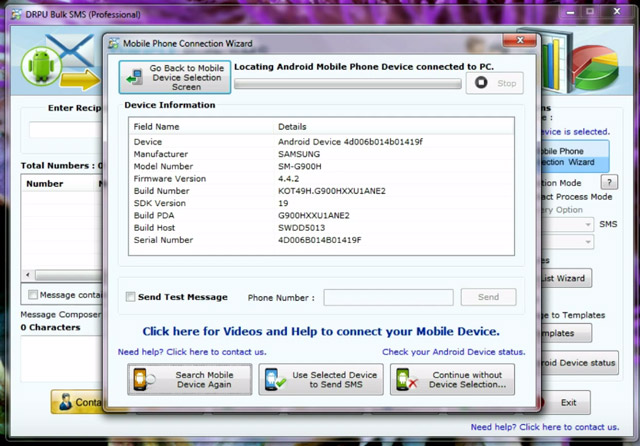Click the phone magnifier icon on the Search button
The width and height of the screenshot is (640, 446).
tap(144, 380)
